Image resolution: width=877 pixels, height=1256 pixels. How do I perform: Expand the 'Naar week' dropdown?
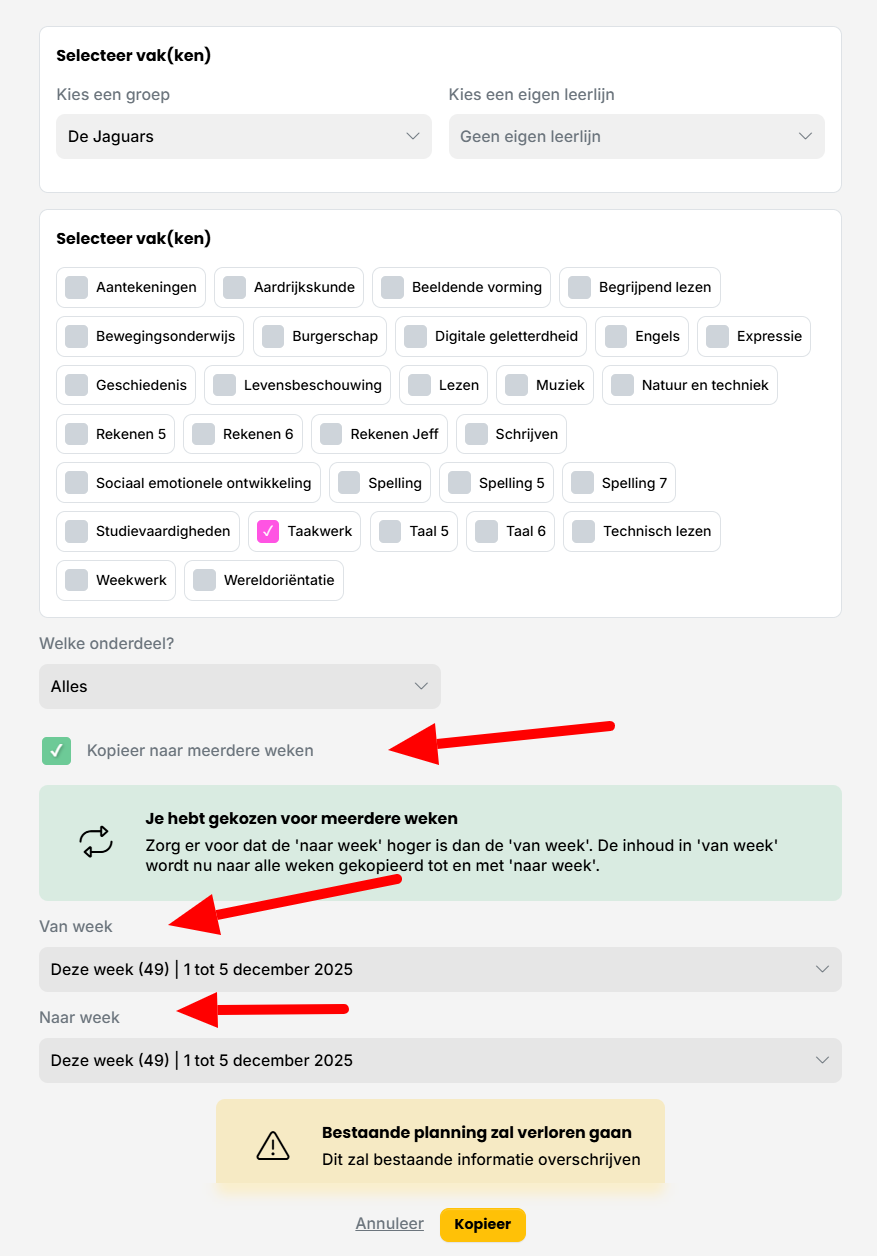point(440,1060)
